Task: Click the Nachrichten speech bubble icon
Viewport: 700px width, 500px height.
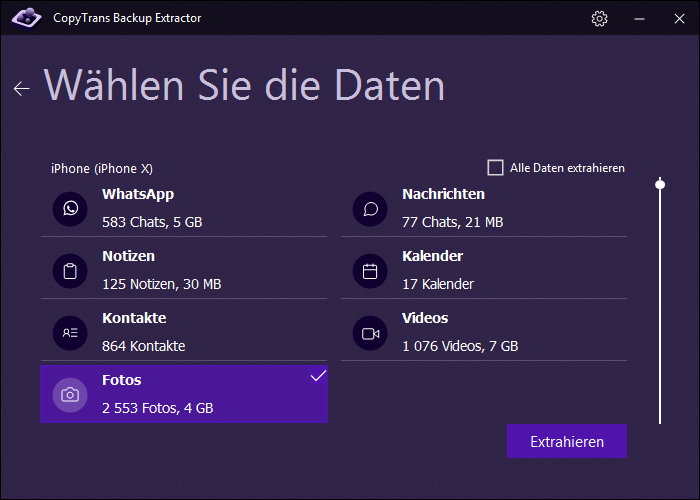Action: pos(370,208)
